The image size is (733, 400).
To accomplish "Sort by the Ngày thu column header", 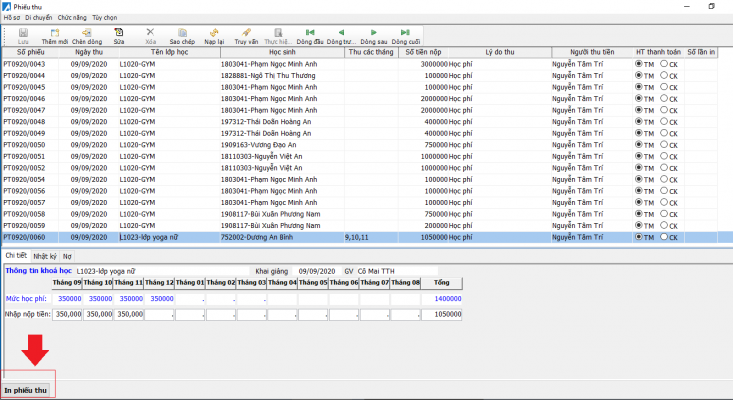I will pos(89,52).
